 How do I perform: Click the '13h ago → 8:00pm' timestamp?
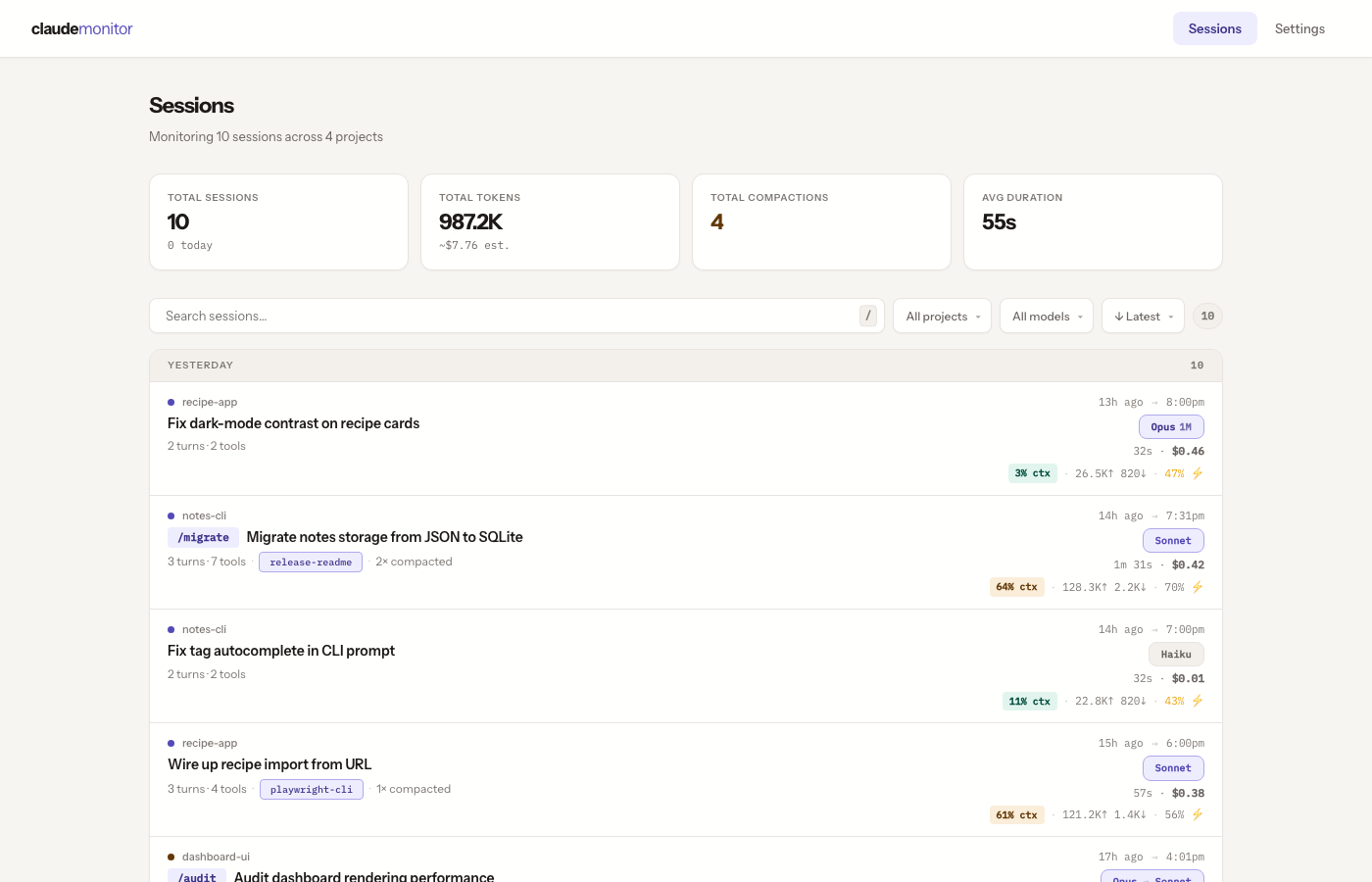coord(1151,403)
